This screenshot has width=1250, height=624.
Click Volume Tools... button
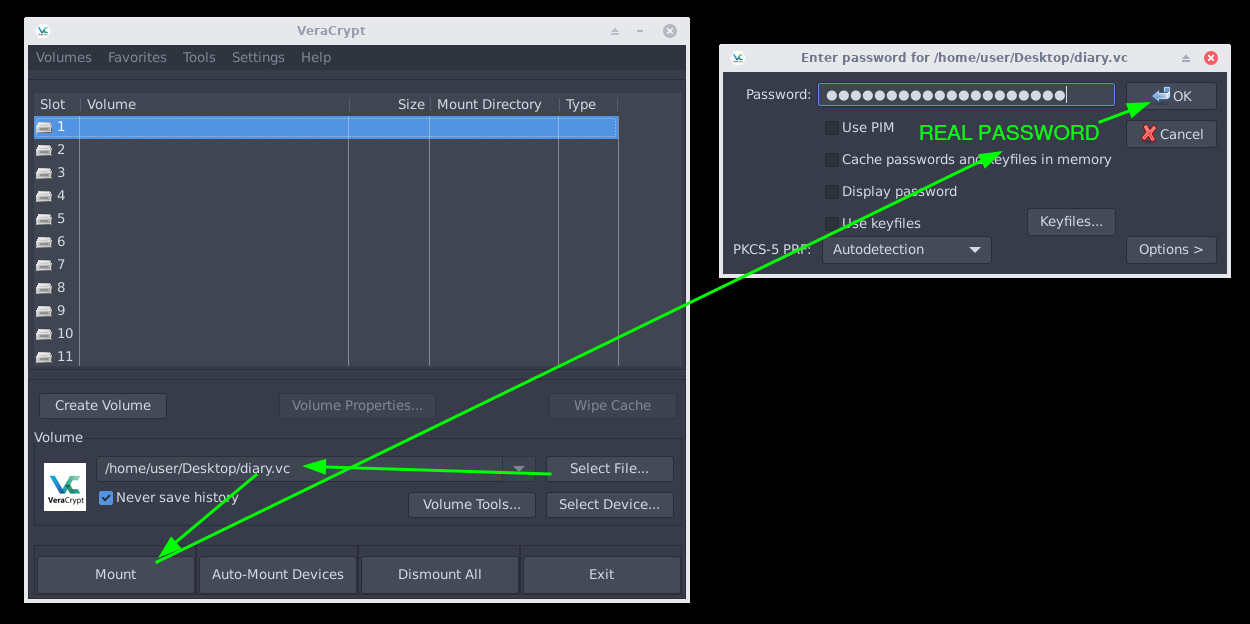472,505
